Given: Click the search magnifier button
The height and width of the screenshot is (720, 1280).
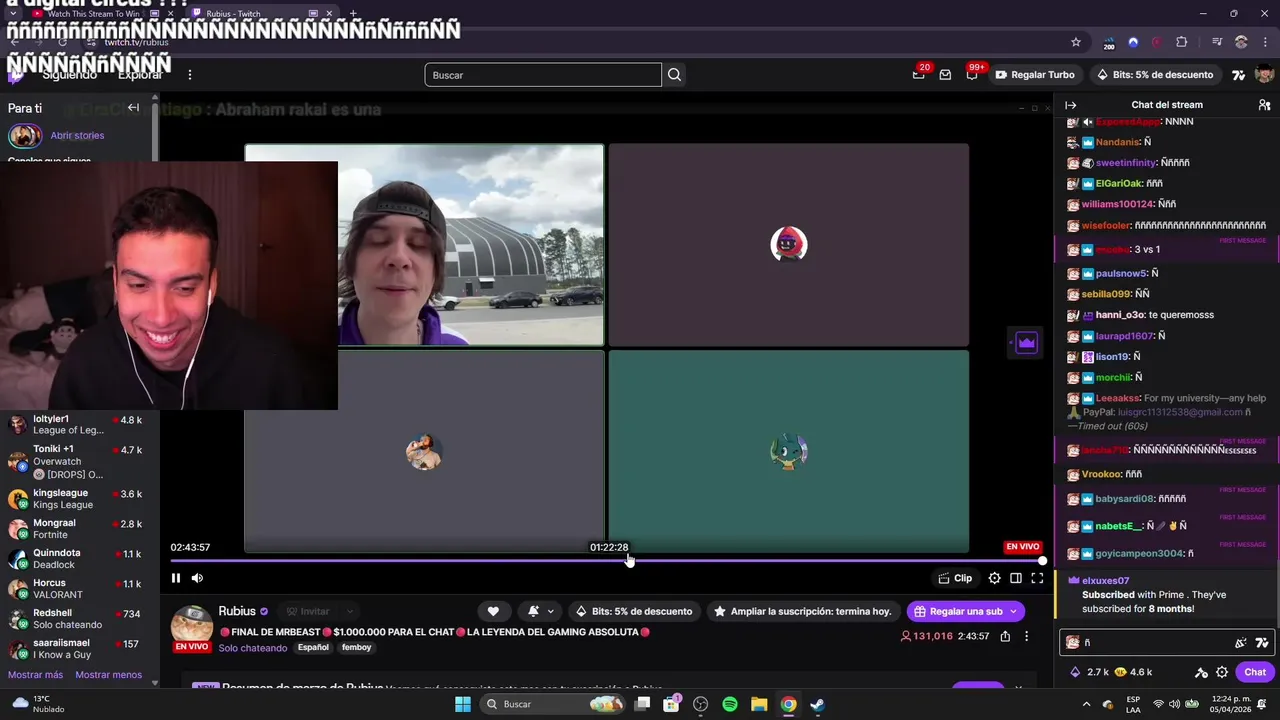Looking at the screenshot, I should pyautogui.click(x=675, y=75).
